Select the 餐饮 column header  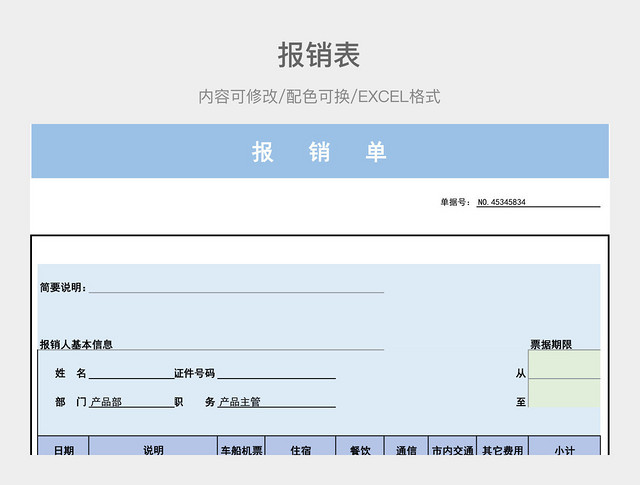click(360, 446)
